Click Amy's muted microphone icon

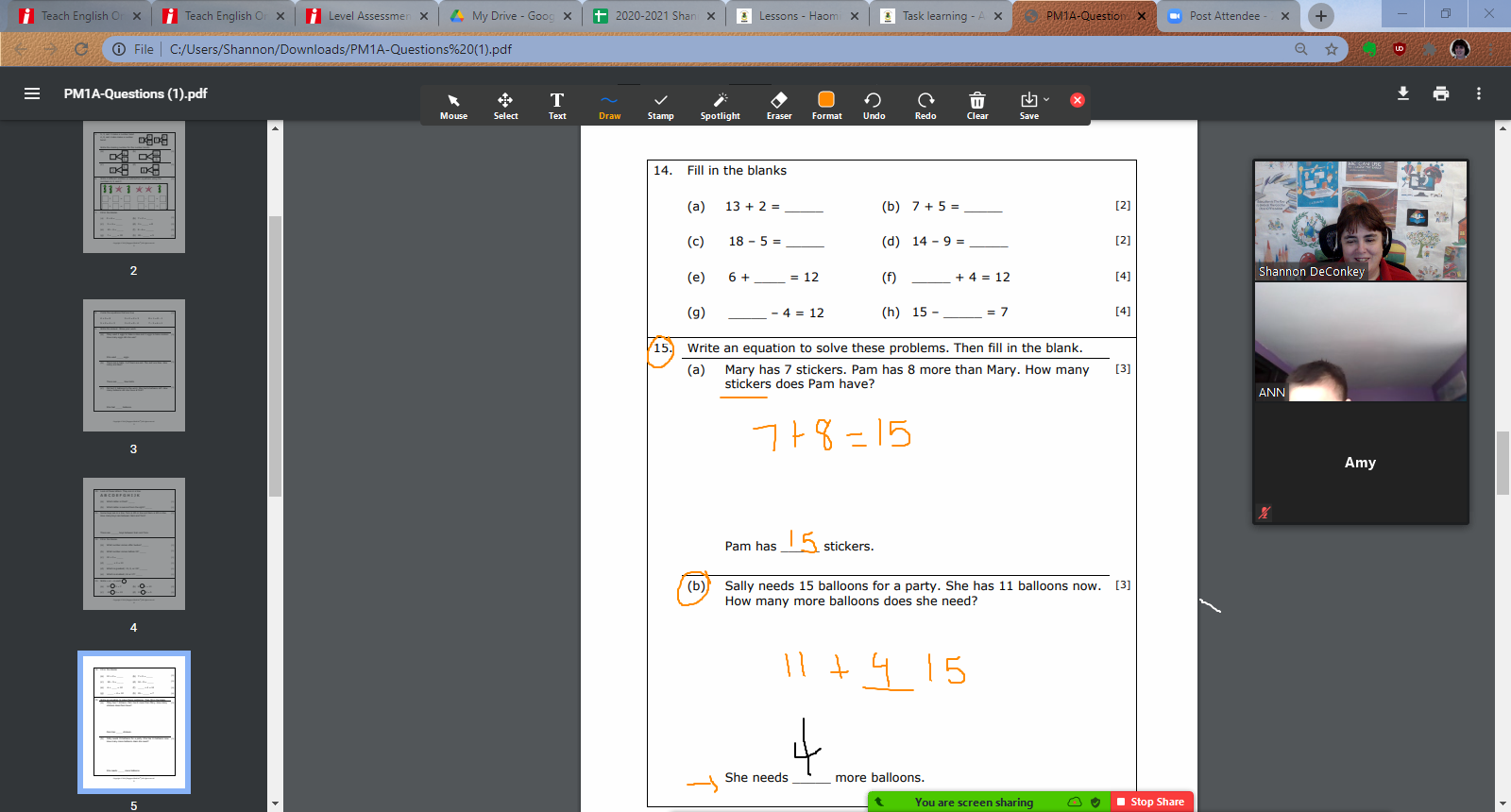1265,513
